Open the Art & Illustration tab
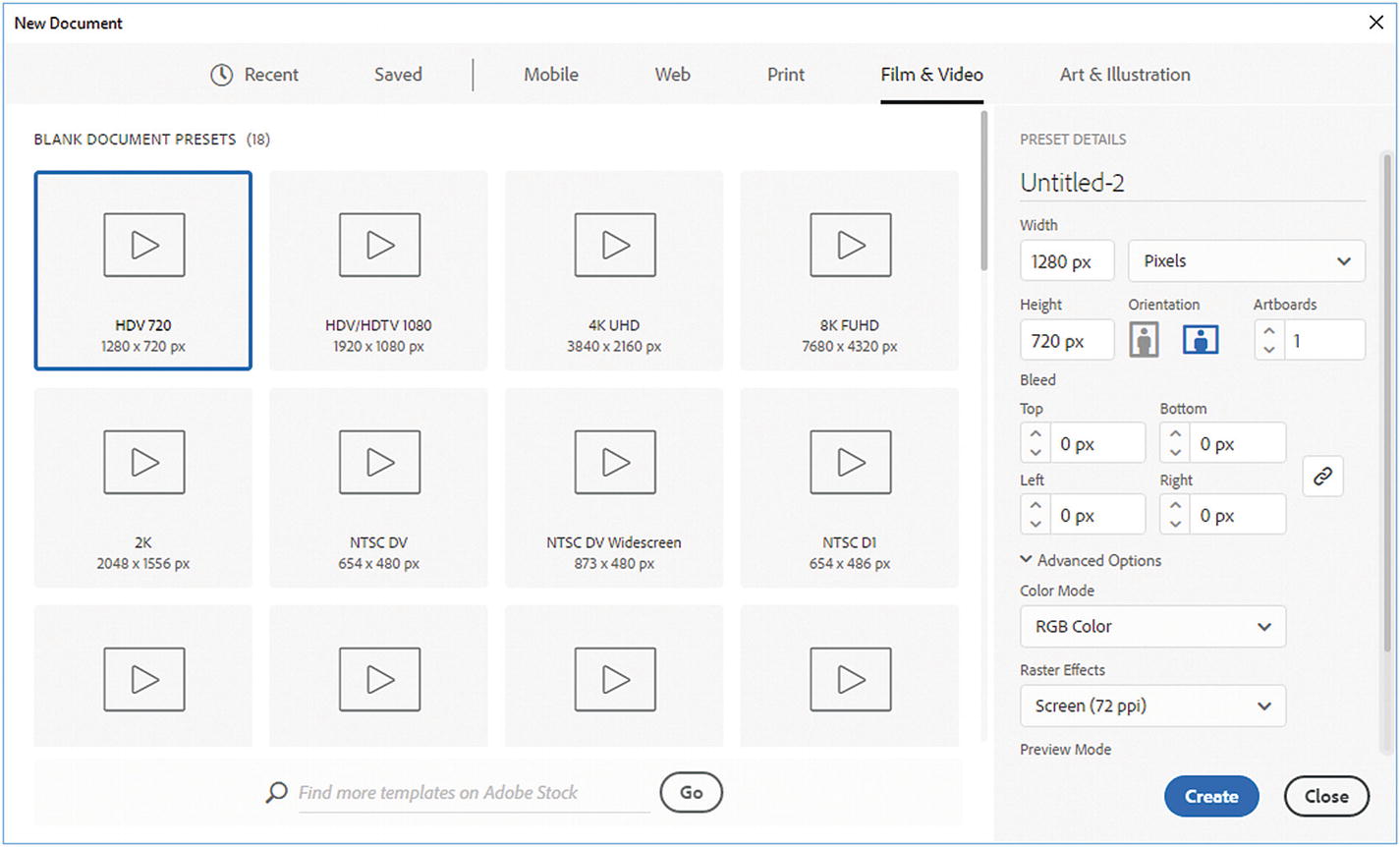The image size is (1400, 847). (1124, 75)
